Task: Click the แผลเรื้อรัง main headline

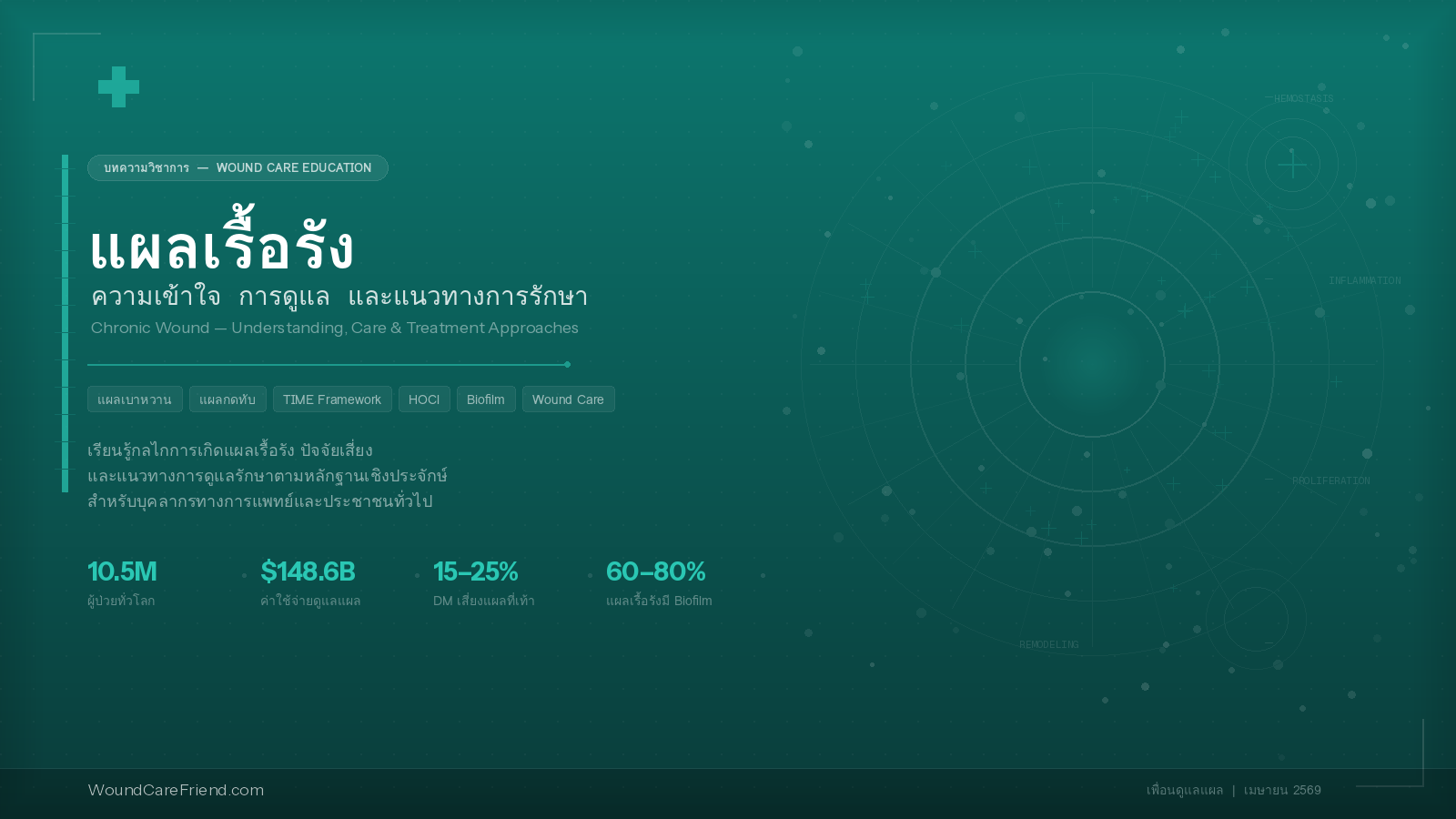Action: click(221, 248)
